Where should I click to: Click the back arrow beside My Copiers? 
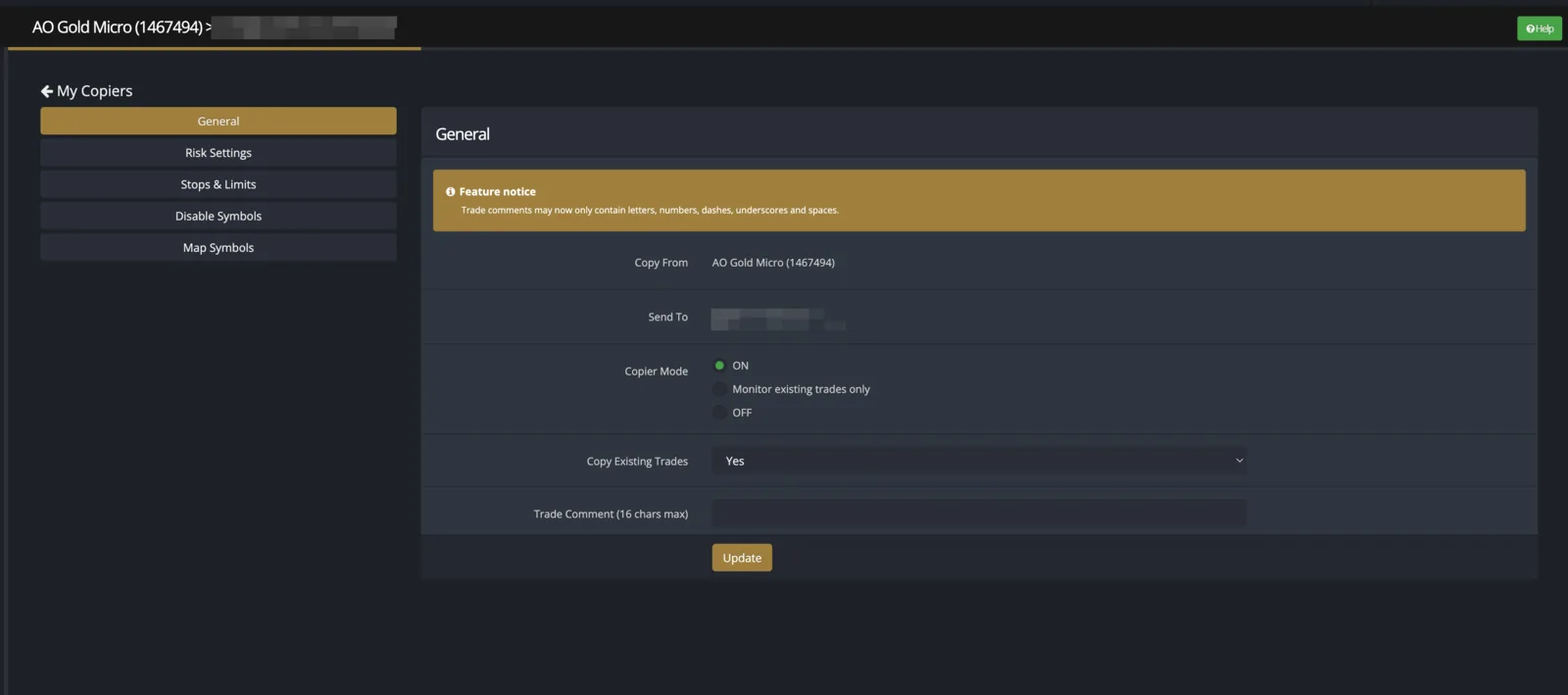(46, 91)
